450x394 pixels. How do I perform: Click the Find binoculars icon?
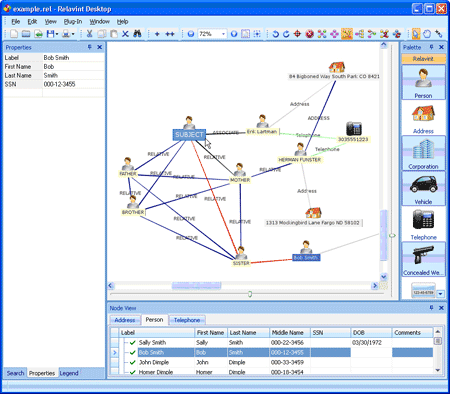point(137,34)
